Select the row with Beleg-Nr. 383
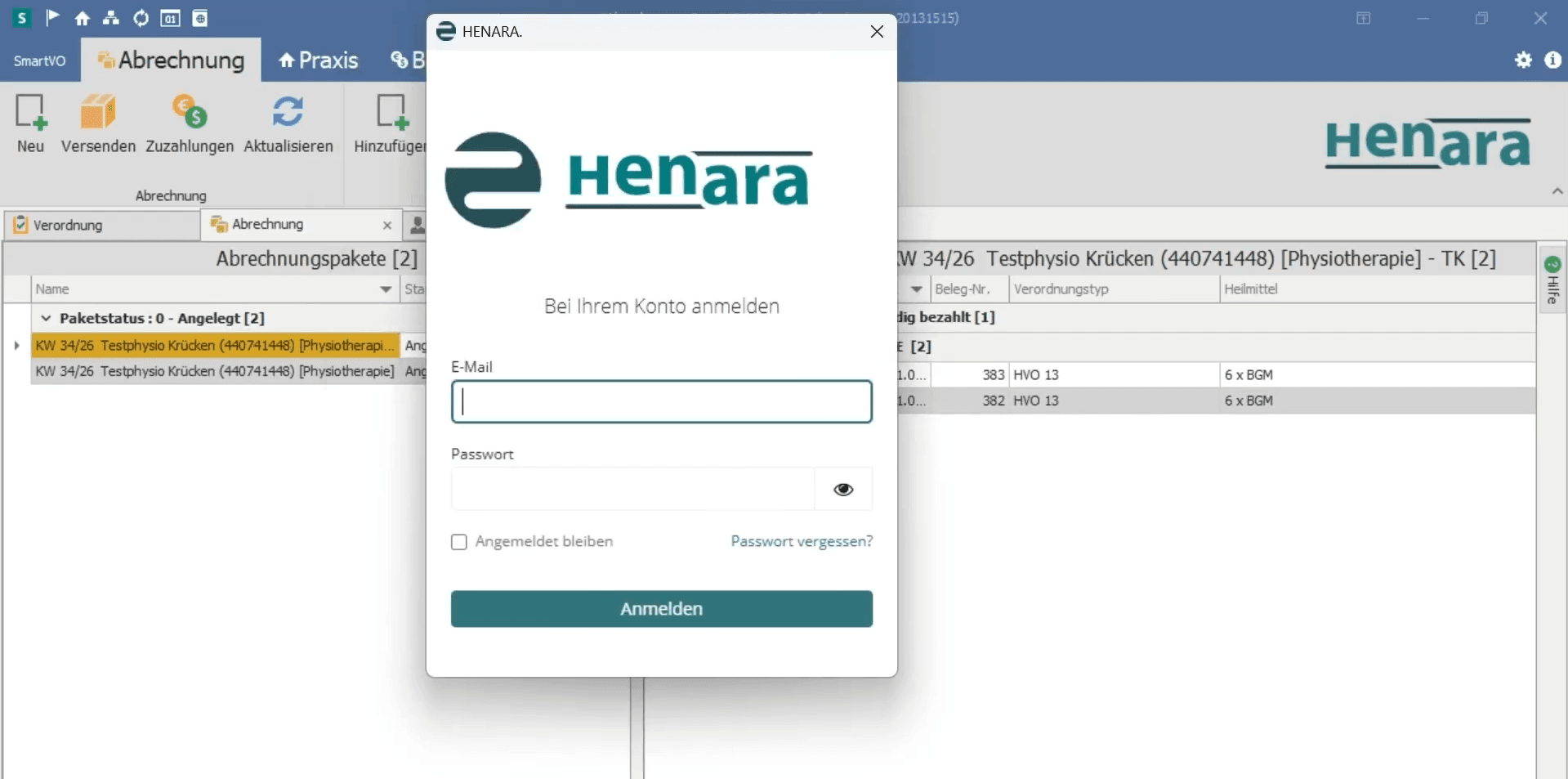The width and height of the screenshot is (1568, 779). pos(1216,375)
